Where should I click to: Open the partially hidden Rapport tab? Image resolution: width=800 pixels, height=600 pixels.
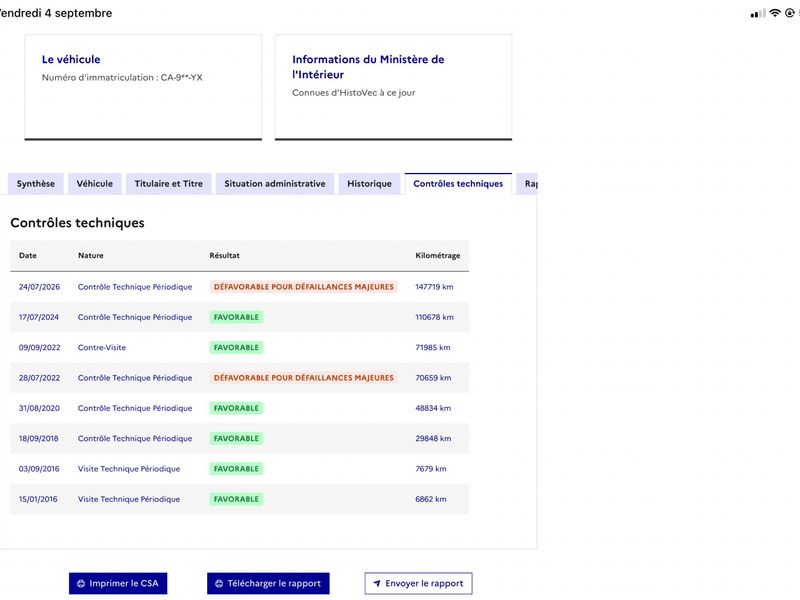(x=528, y=184)
